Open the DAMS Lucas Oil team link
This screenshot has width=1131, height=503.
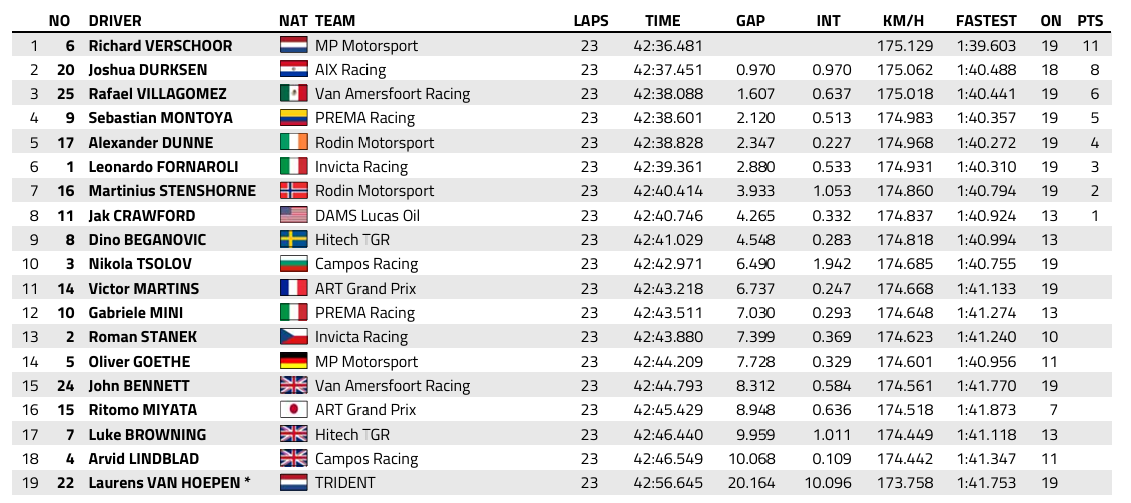[x=366, y=216]
